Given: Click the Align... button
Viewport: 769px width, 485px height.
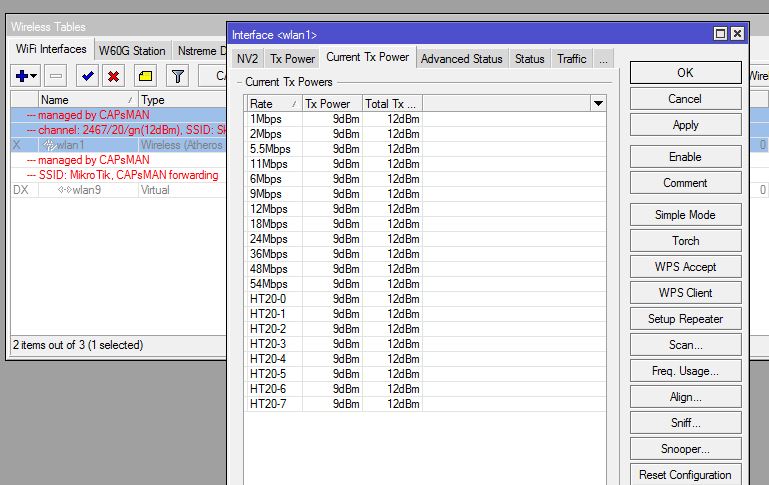Looking at the screenshot, I should (x=685, y=396).
